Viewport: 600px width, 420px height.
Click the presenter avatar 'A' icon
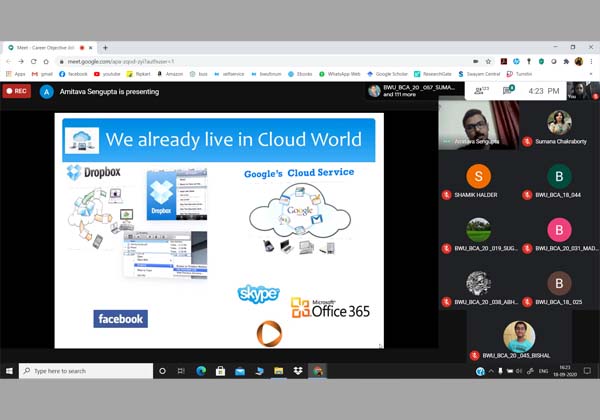pyautogui.click(x=47, y=92)
